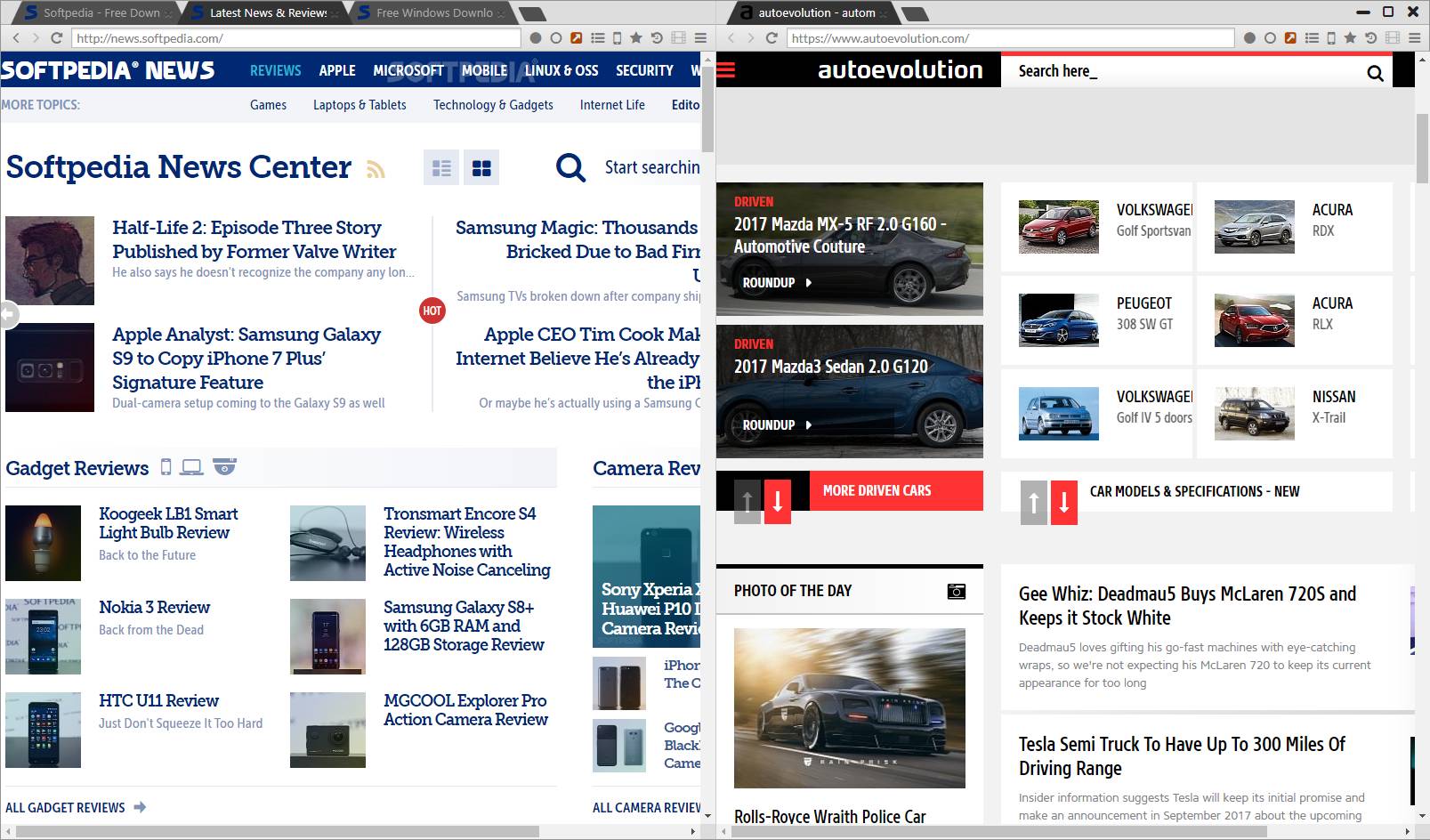
Task: Open the REVIEWS menu on Softpedia News
Action: pyautogui.click(x=275, y=70)
